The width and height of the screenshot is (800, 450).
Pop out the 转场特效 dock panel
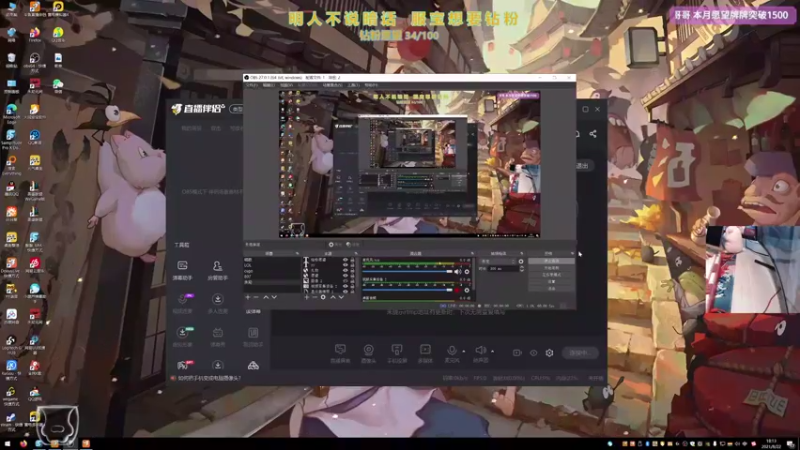click(521, 254)
